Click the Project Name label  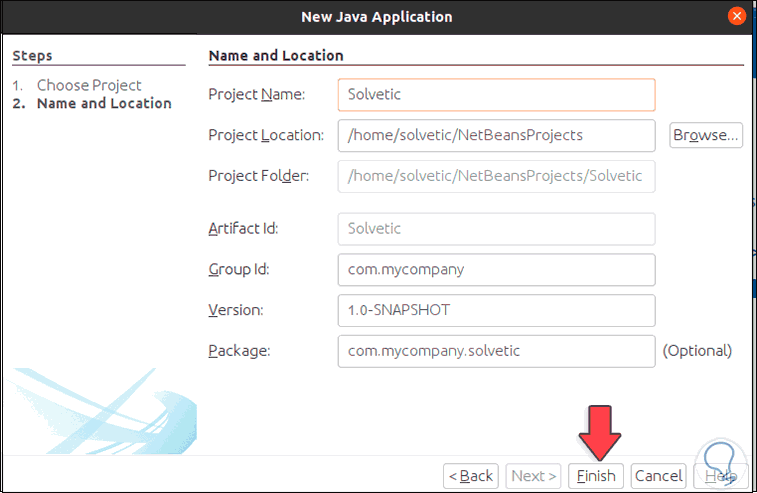pyautogui.click(x=256, y=95)
